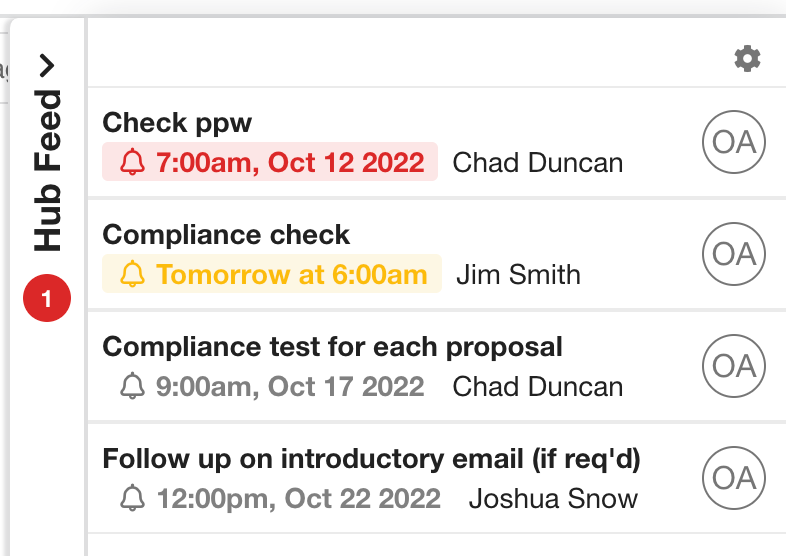786x556 pixels.
Task: Click the bell for Compliance test reminder
Action: pyautogui.click(x=132, y=386)
